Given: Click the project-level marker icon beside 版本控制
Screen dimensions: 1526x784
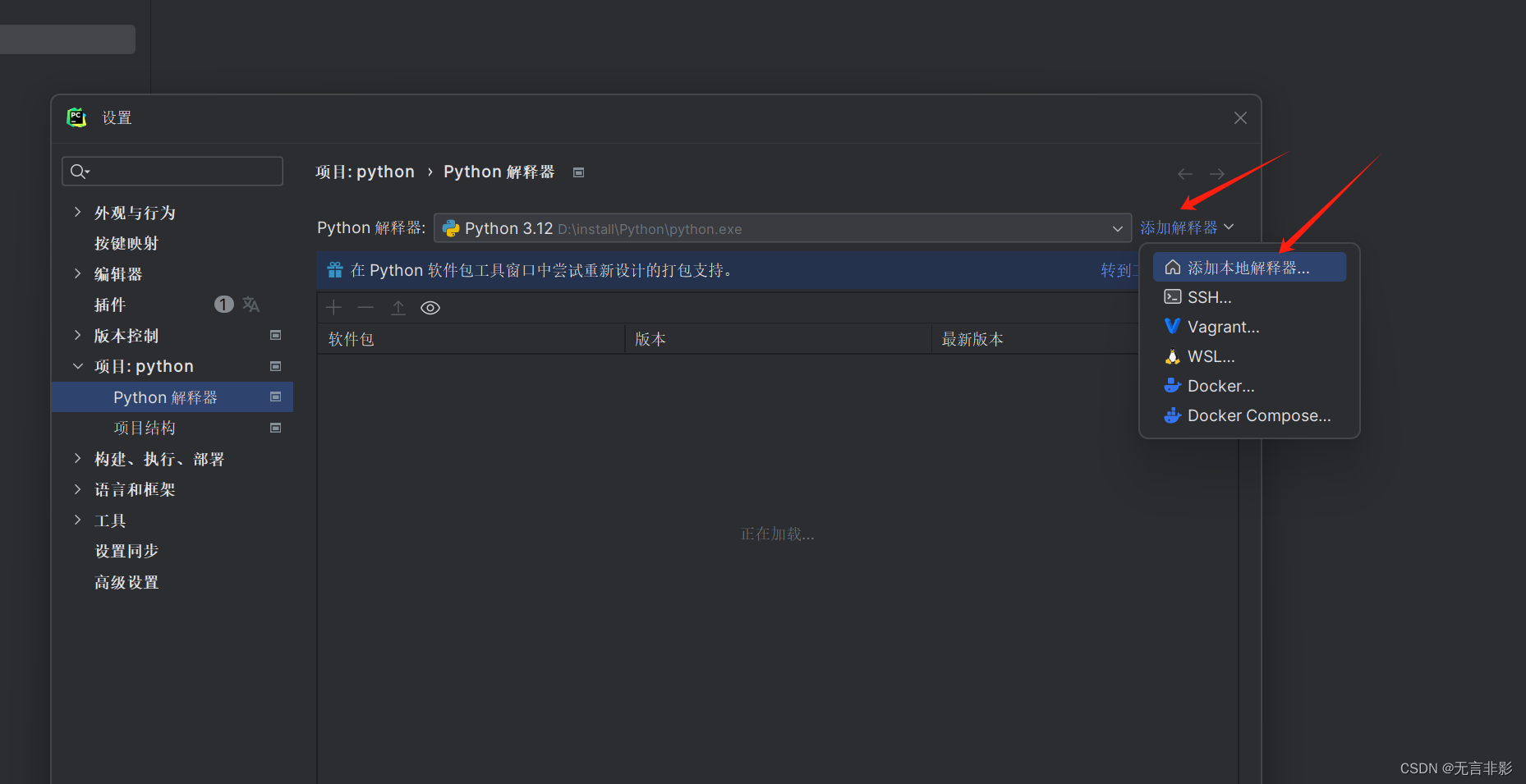Looking at the screenshot, I should pyautogui.click(x=276, y=335).
